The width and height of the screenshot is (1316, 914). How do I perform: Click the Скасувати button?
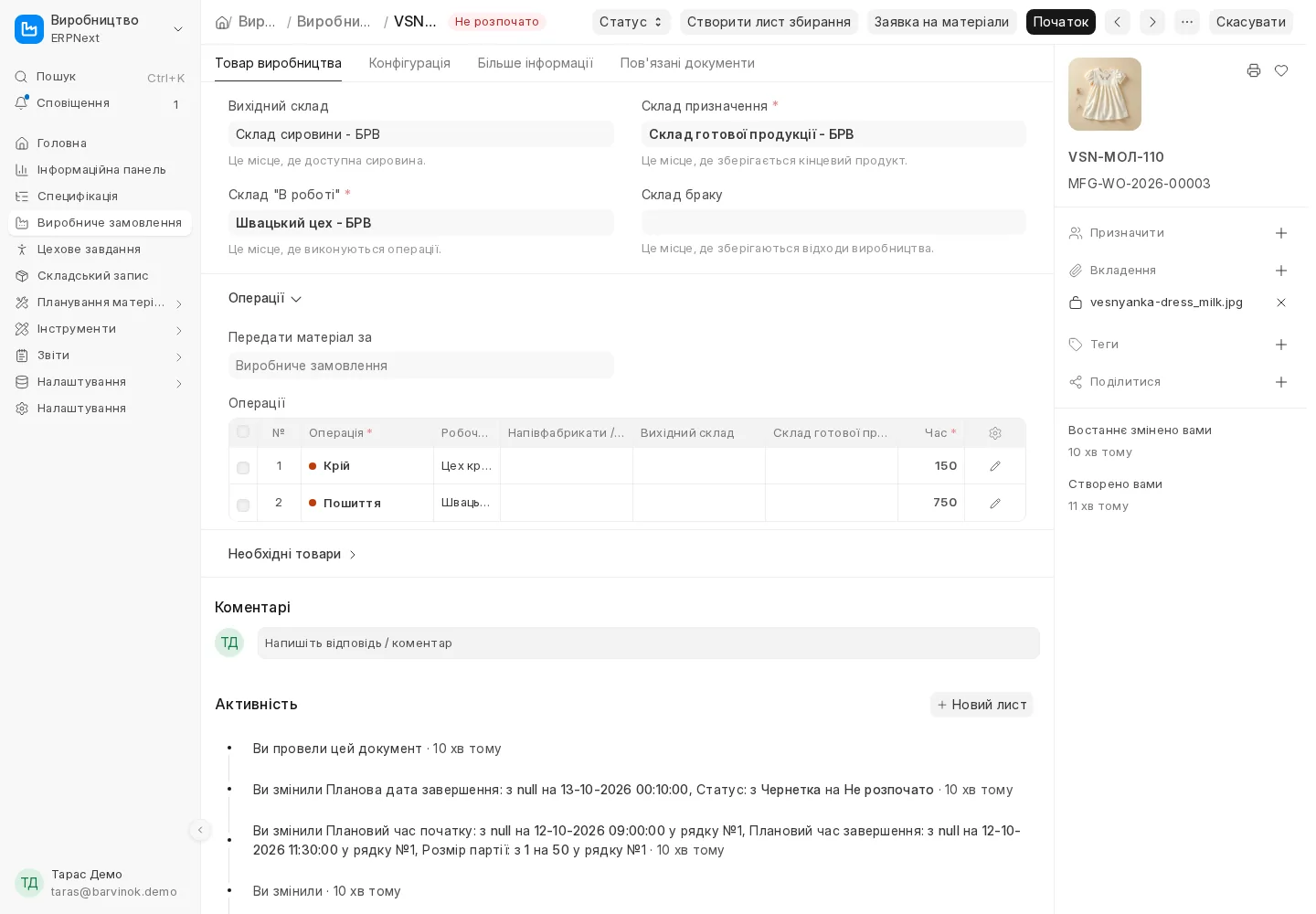click(1251, 22)
